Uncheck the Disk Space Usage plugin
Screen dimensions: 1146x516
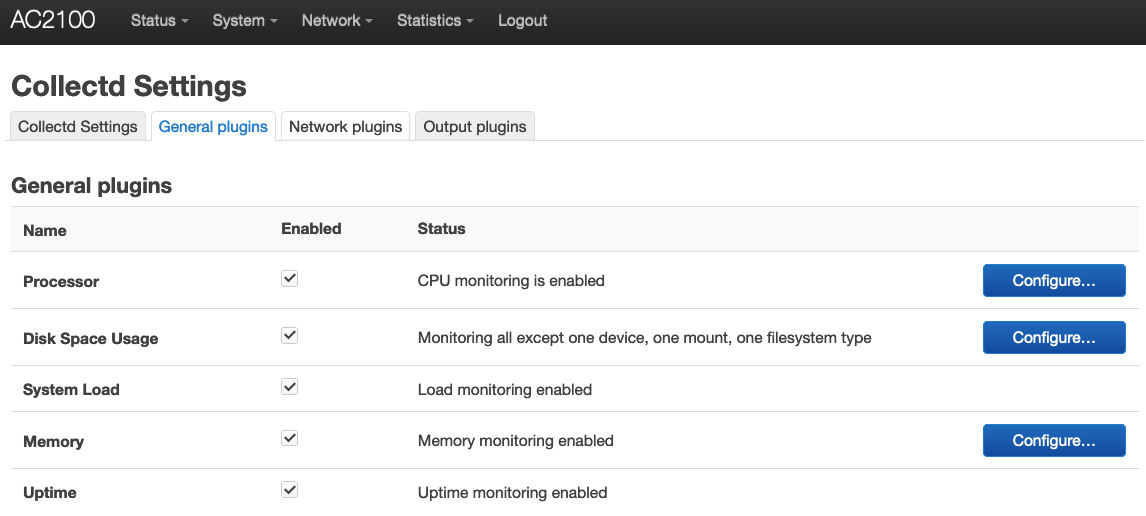[x=290, y=336]
